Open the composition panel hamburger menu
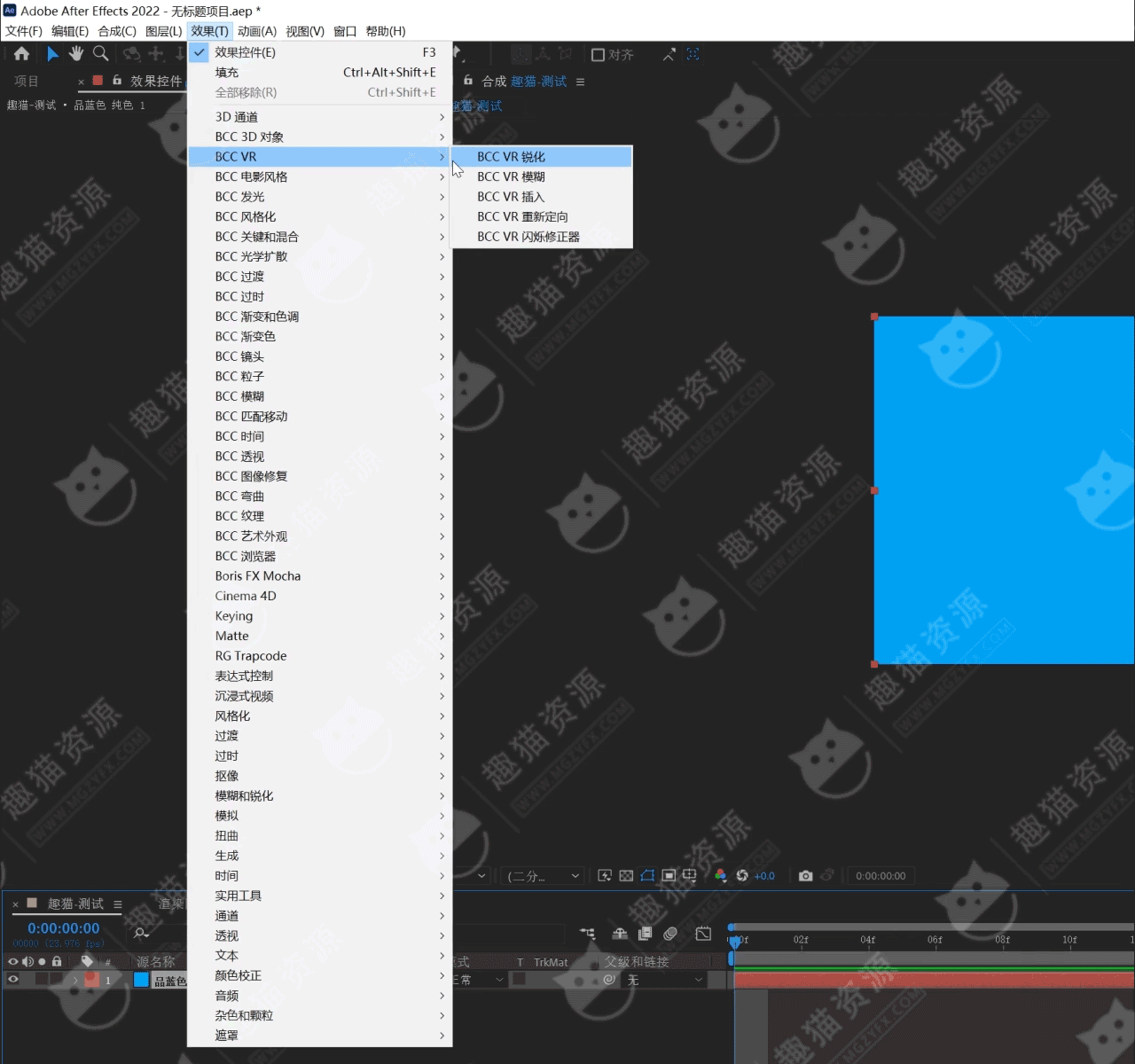The image size is (1135, 1064). click(x=580, y=82)
